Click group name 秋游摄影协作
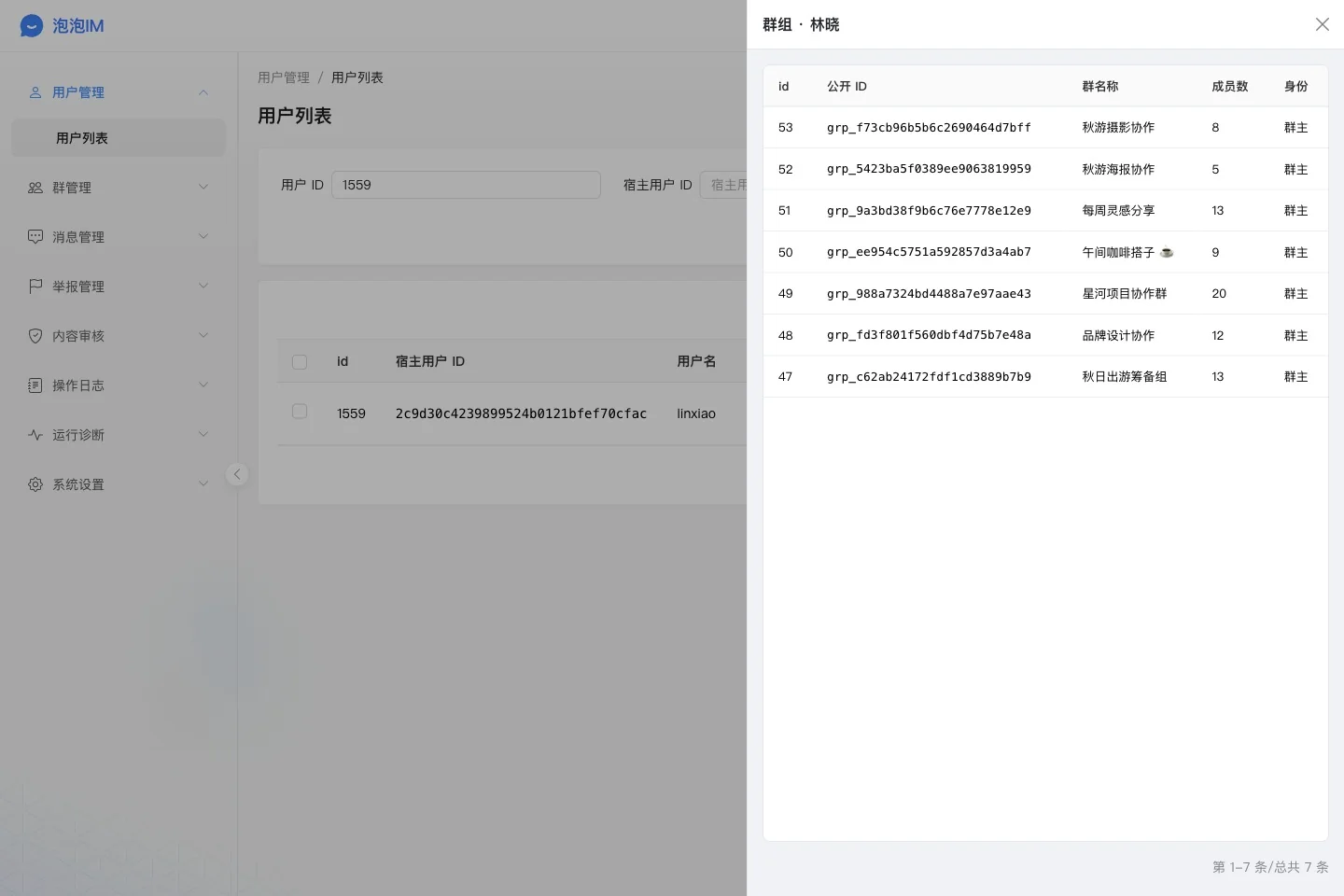Viewport: 1344px width, 896px height. (x=1118, y=128)
